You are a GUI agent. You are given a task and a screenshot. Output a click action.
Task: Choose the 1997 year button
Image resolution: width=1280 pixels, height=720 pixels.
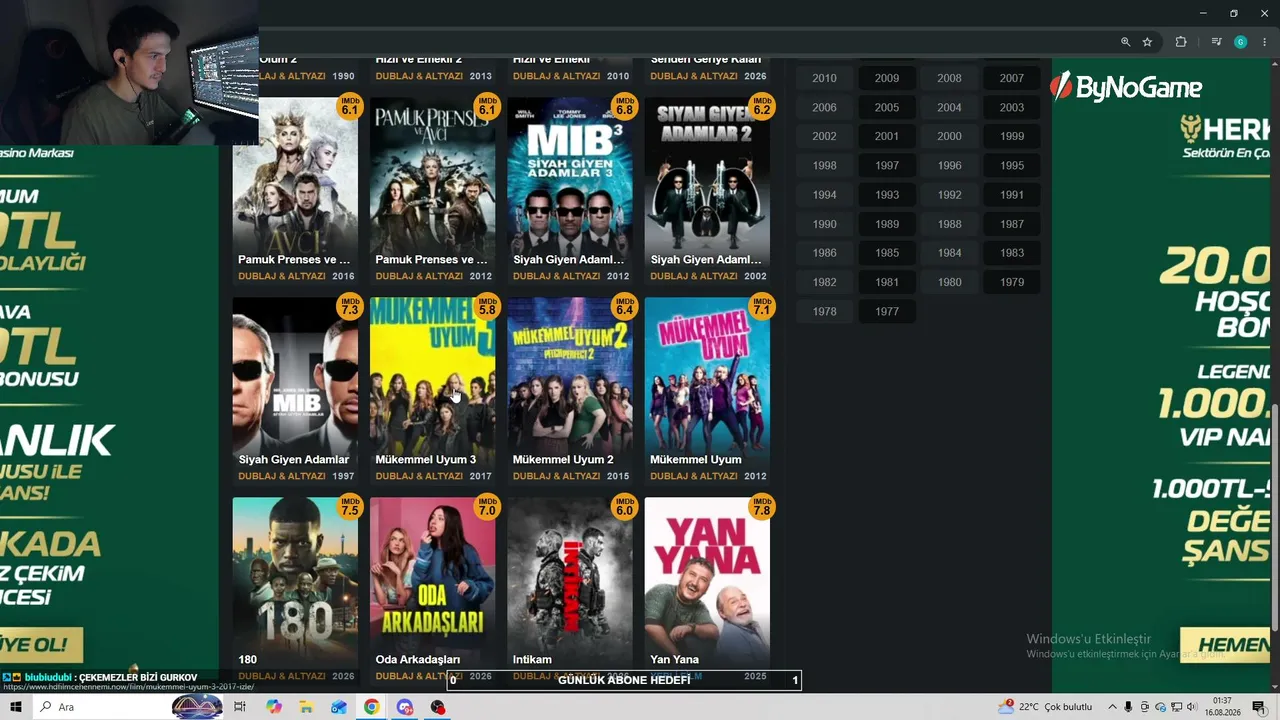point(887,165)
